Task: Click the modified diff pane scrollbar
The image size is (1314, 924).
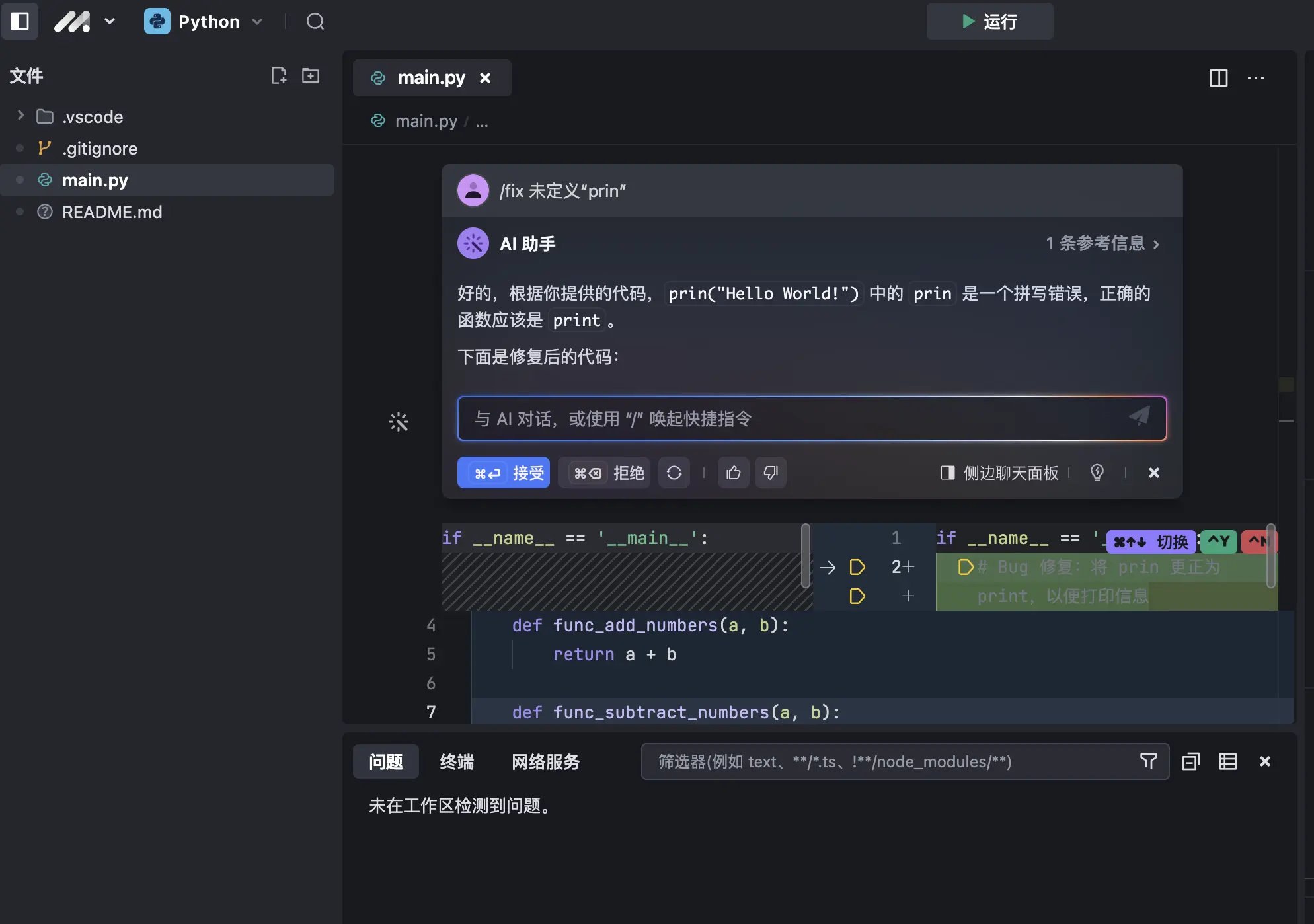Action: 1271,555
